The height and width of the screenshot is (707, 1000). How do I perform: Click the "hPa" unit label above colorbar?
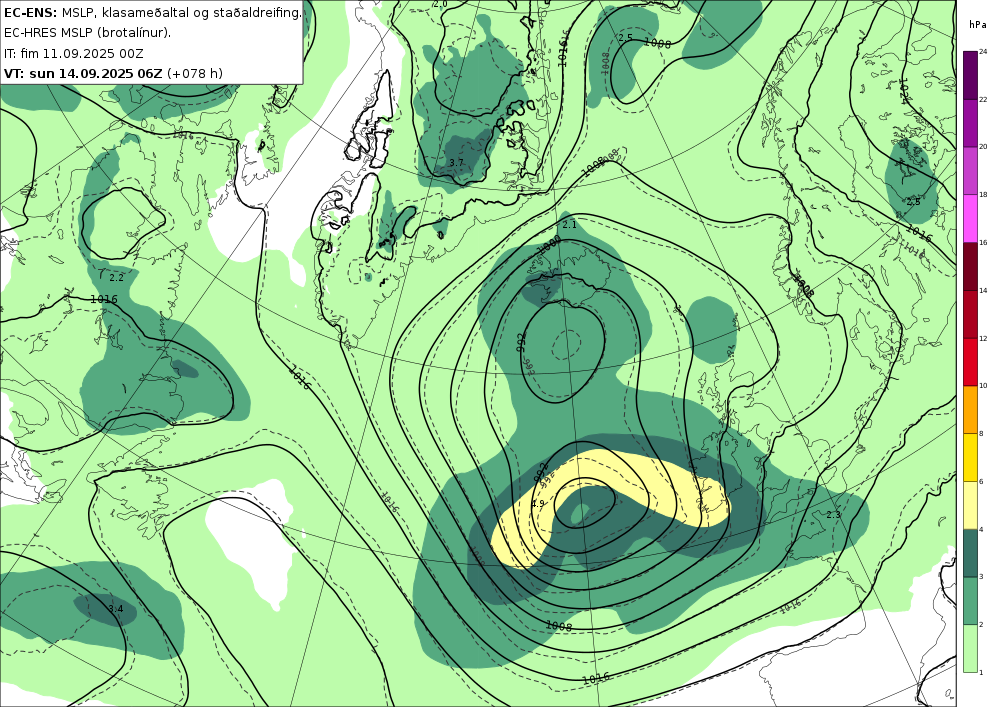tap(978, 25)
